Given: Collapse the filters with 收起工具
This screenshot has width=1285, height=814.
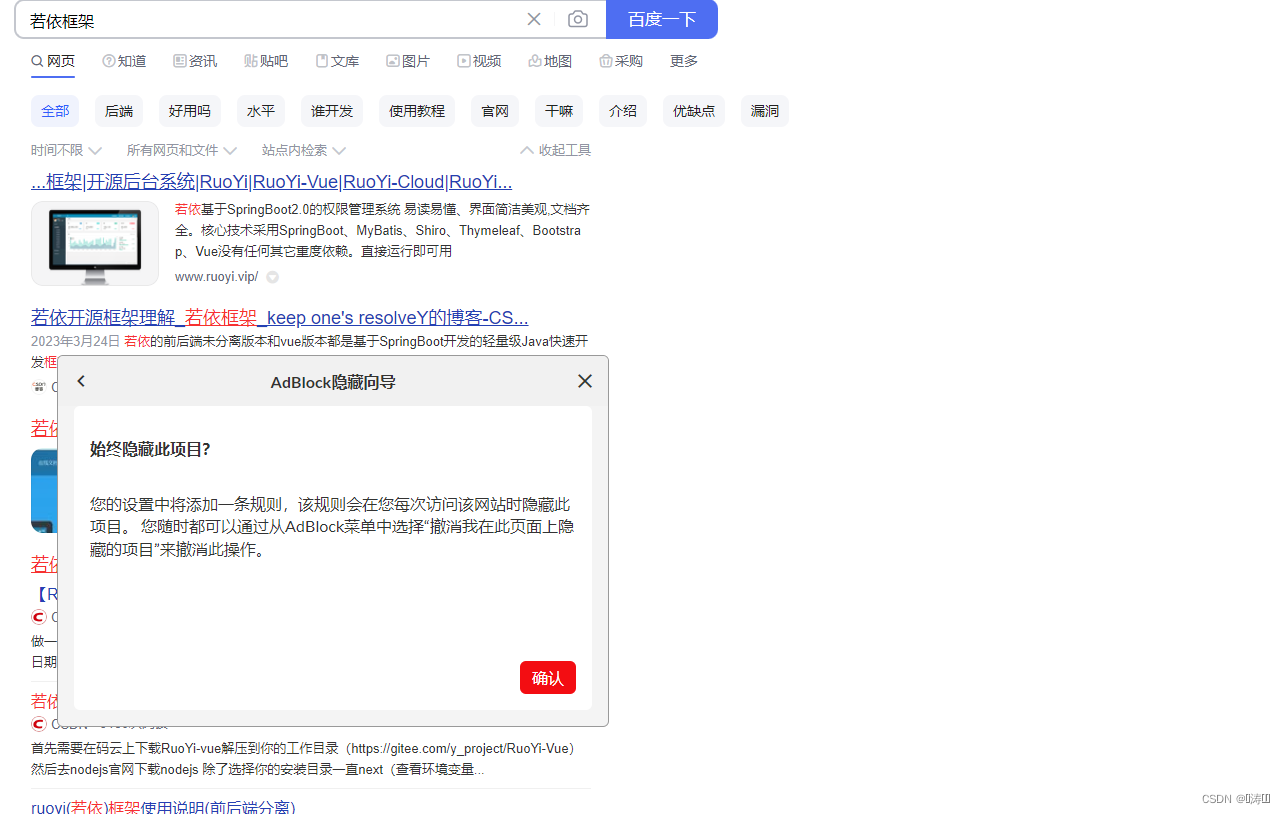Looking at the screenshot, I should click(x=556, y=150).
